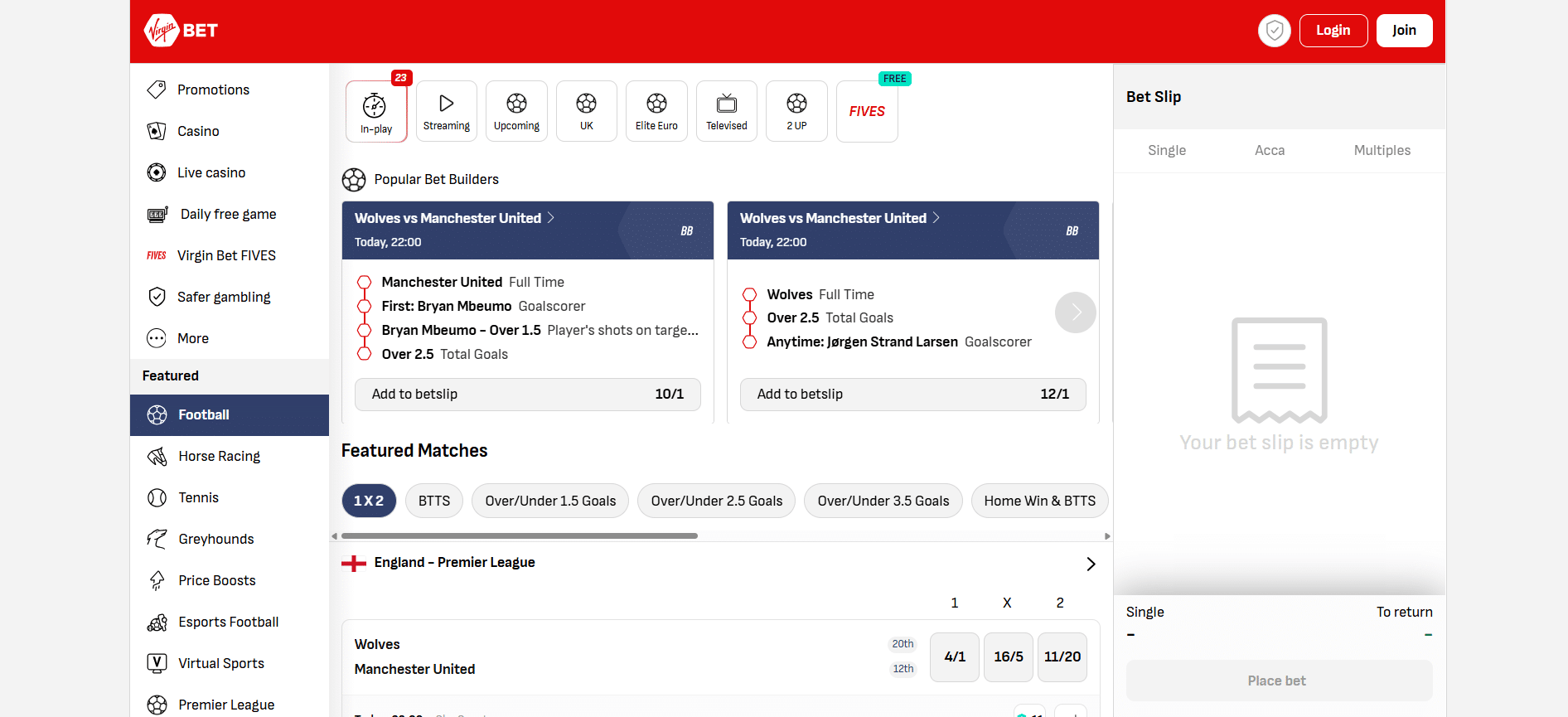Open the Elite Euro shortcut

click(656, 111)
